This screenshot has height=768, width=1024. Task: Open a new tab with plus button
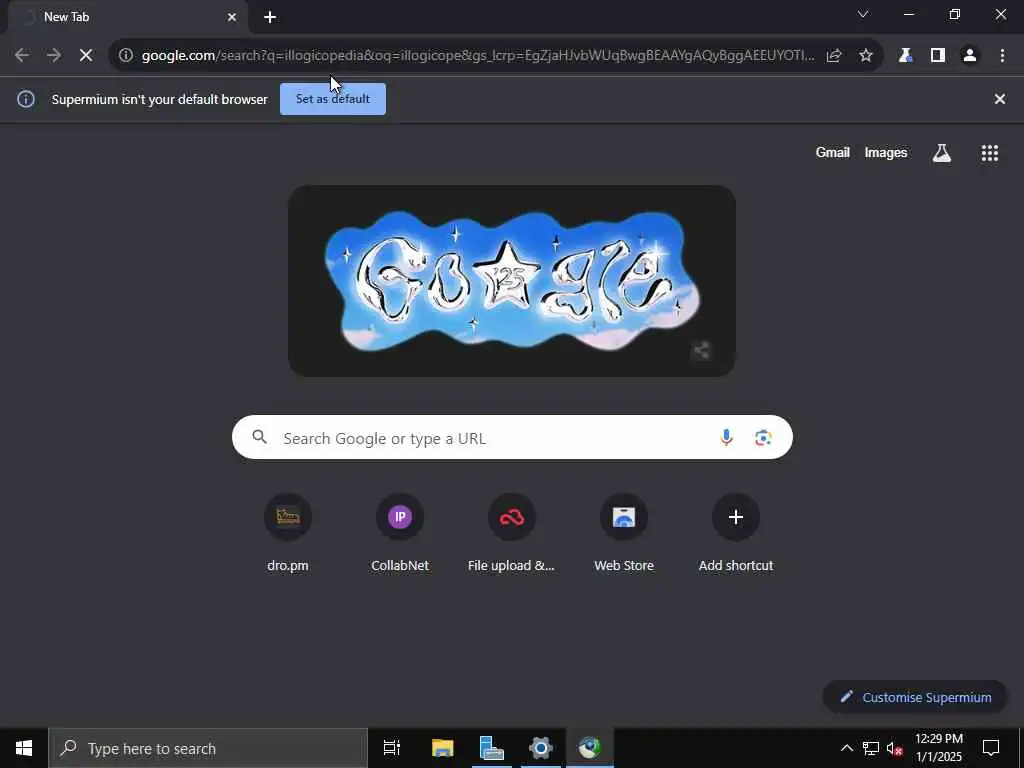tap(270, 17)
